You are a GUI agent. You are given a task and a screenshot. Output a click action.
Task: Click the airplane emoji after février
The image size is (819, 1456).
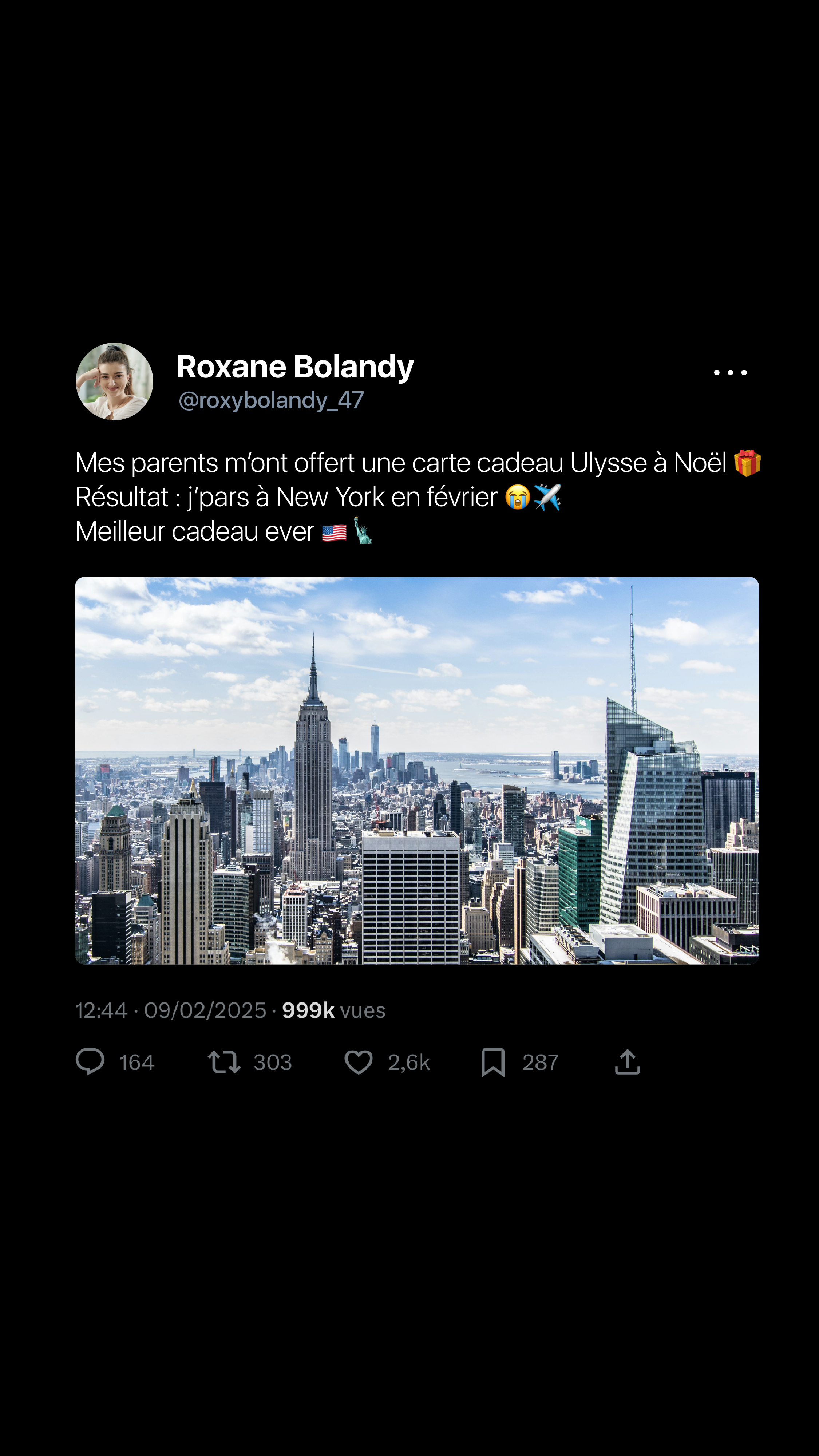(547, 497)
